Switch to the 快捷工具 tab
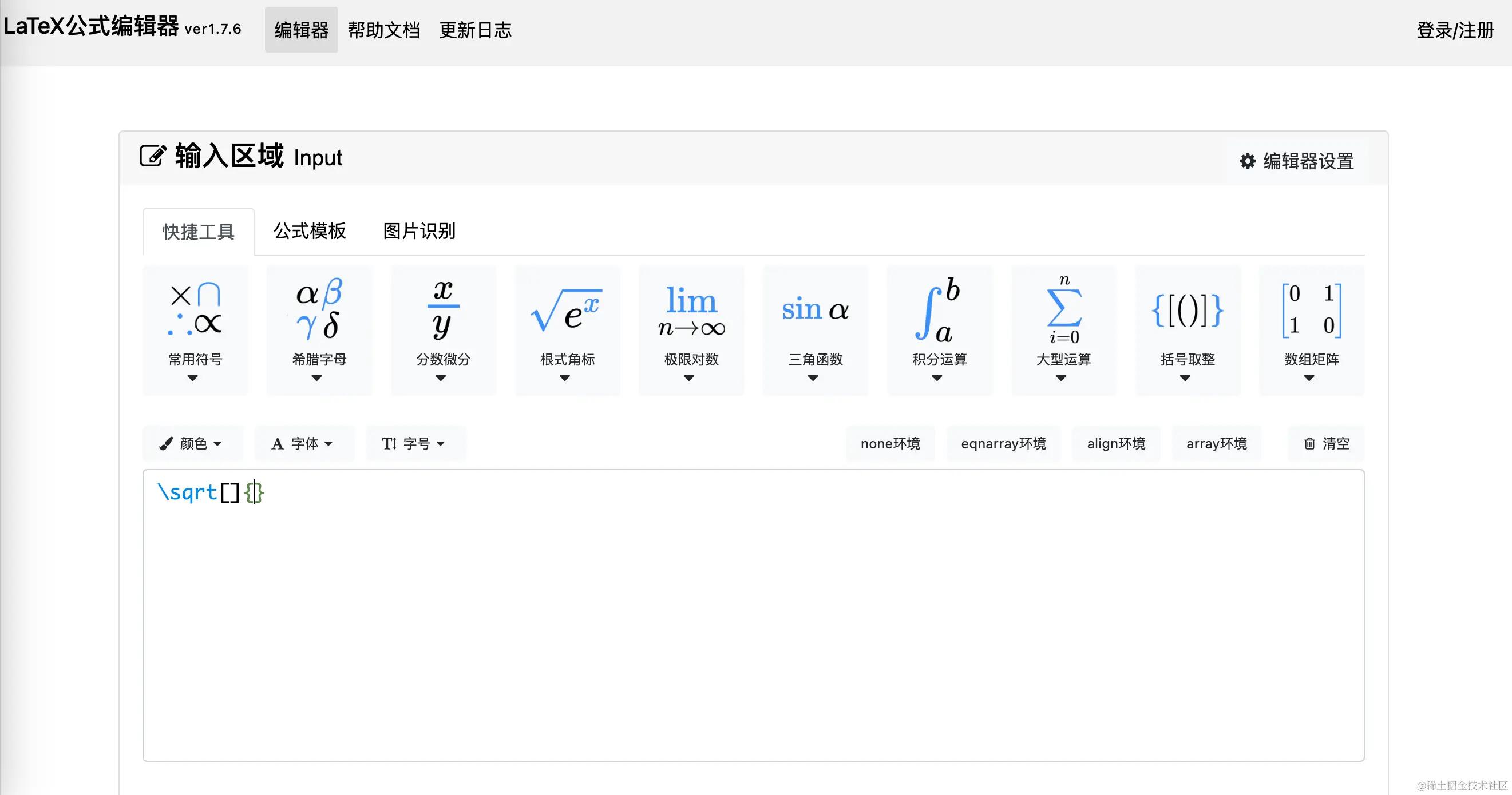This screenshot has width=1512, height=795. click(199, 232)
